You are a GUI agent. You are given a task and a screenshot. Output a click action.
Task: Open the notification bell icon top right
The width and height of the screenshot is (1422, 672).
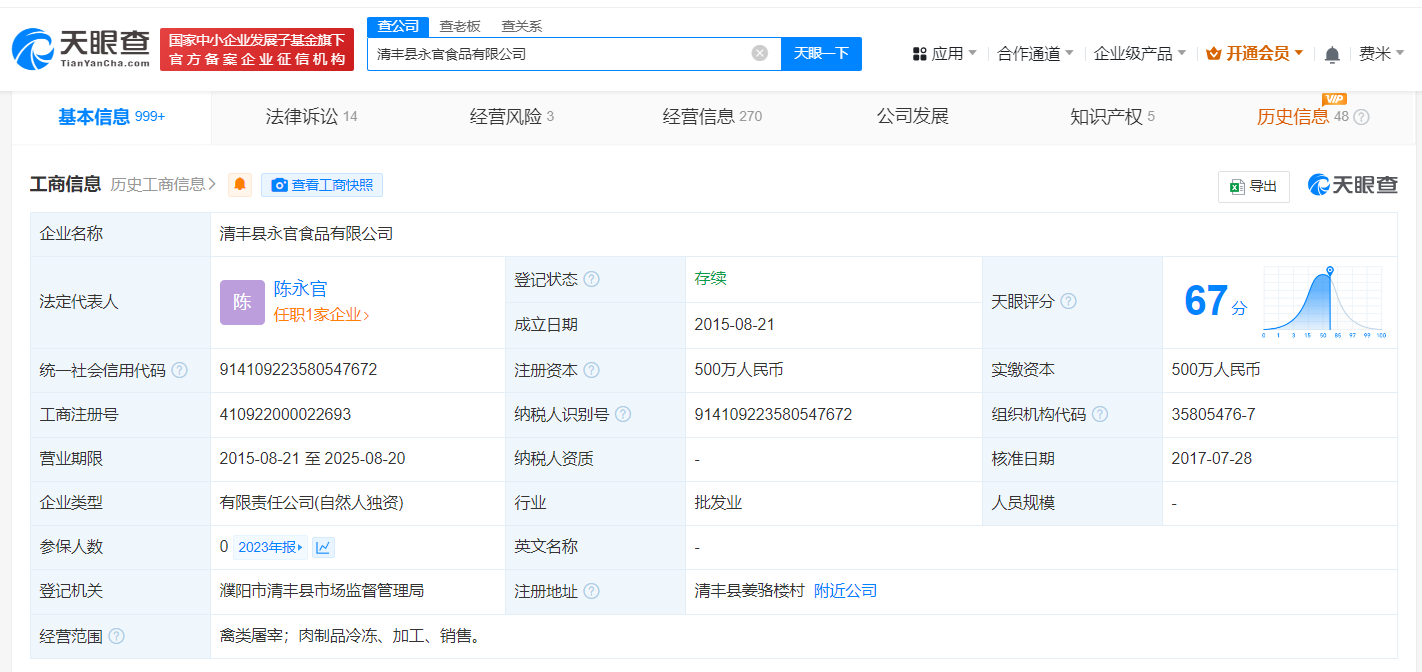pos(1332,53)
